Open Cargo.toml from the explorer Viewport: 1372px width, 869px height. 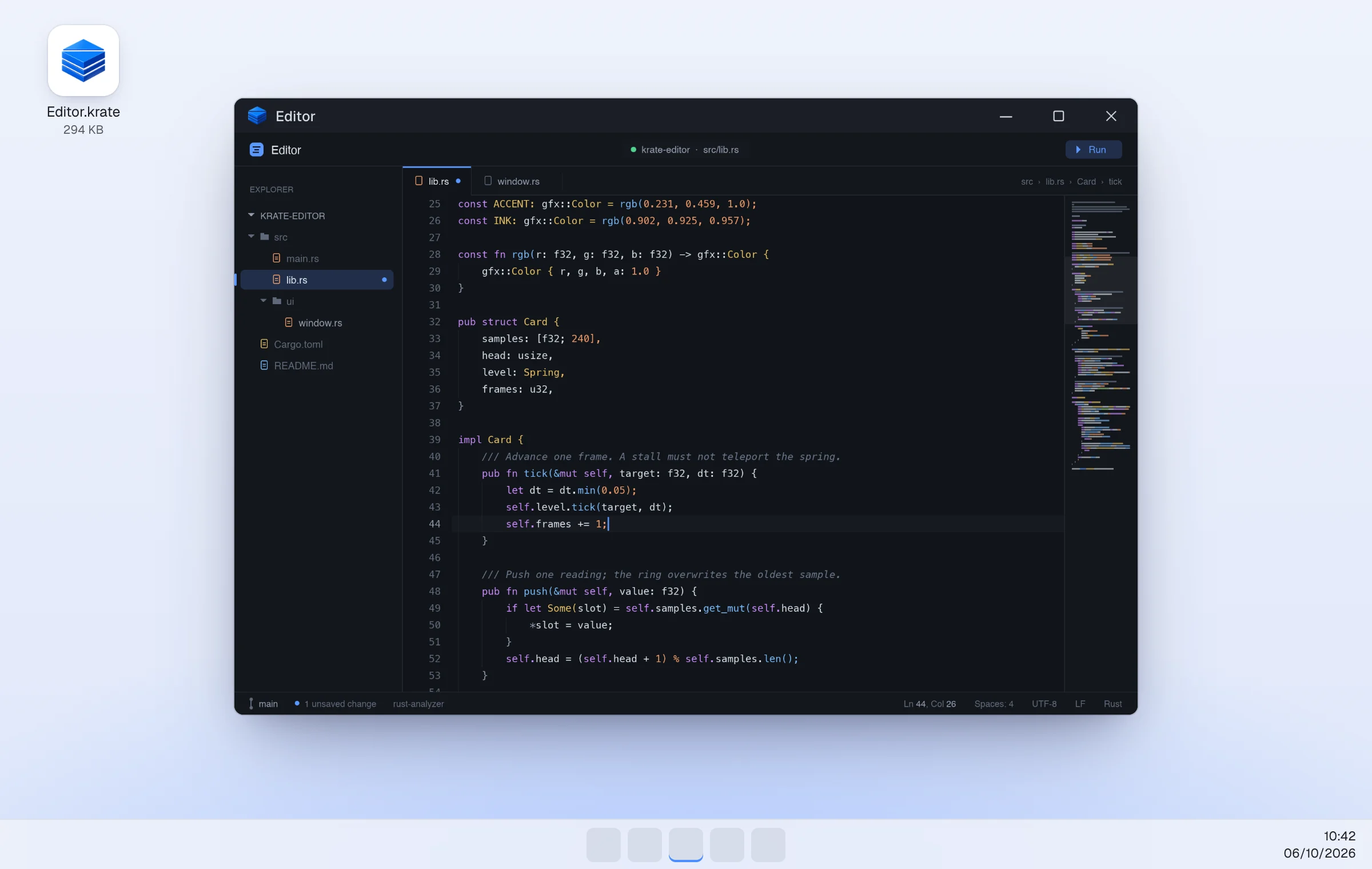tap(317, 344)
